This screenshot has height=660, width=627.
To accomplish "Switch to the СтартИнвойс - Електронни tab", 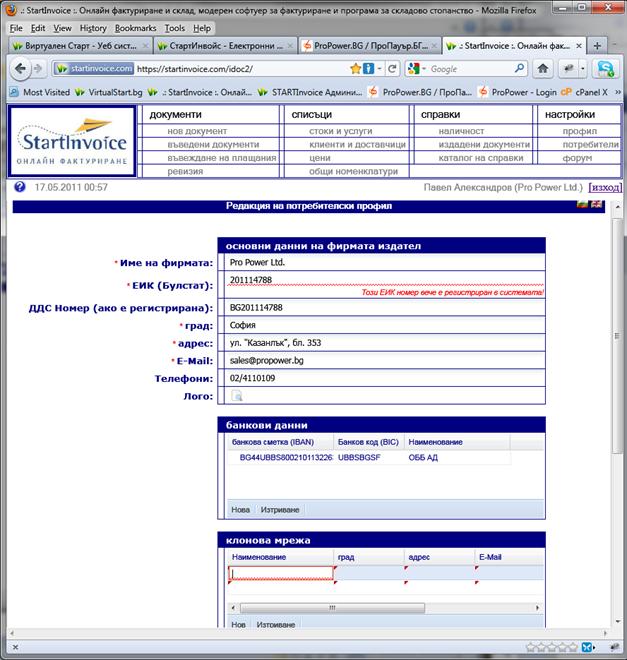I will 225,45.
